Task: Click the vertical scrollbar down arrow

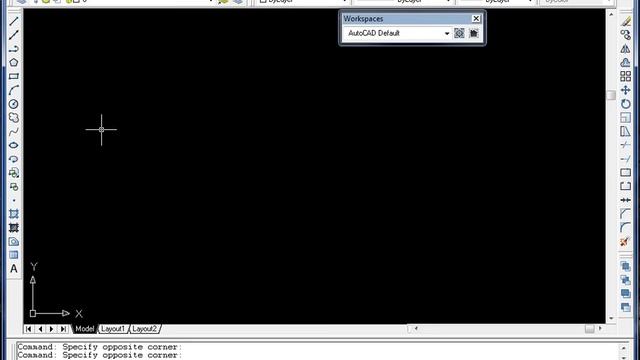Action: coord(611,318)
